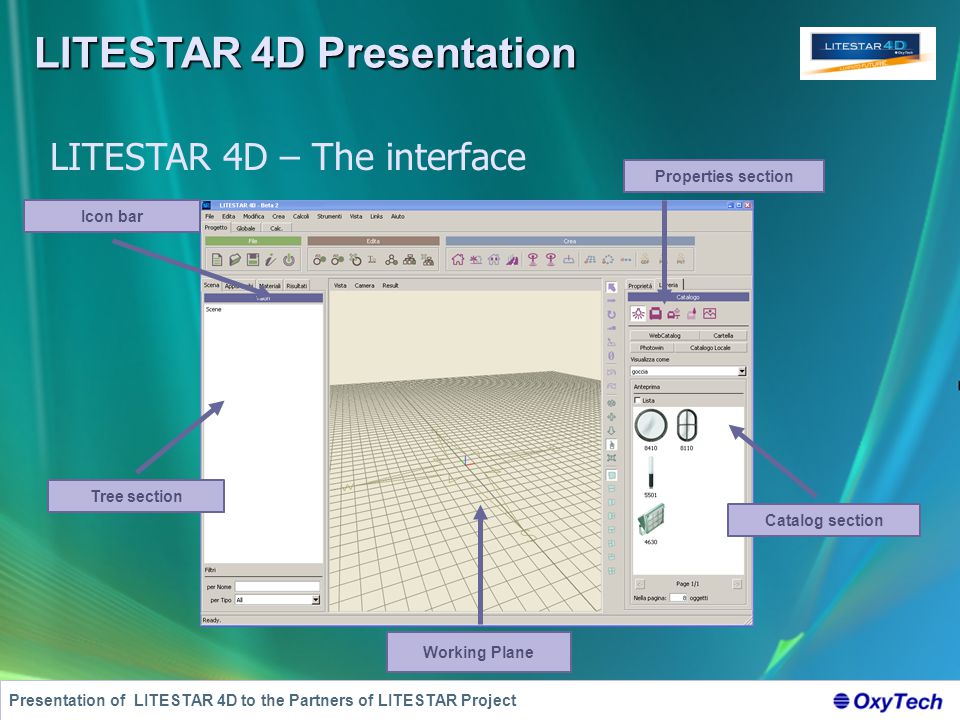Click the floppy disk save icon

(252, 260)
